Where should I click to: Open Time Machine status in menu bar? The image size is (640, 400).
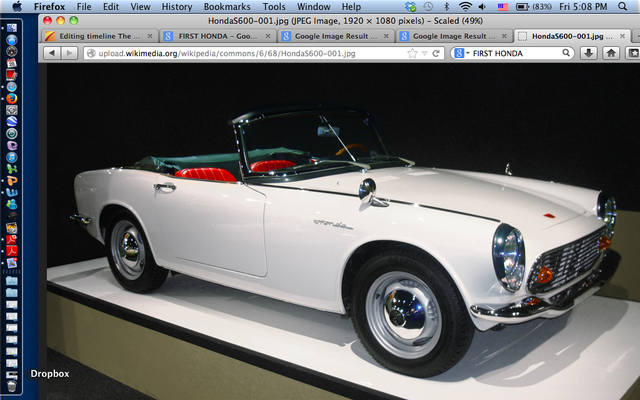(428, 7)
